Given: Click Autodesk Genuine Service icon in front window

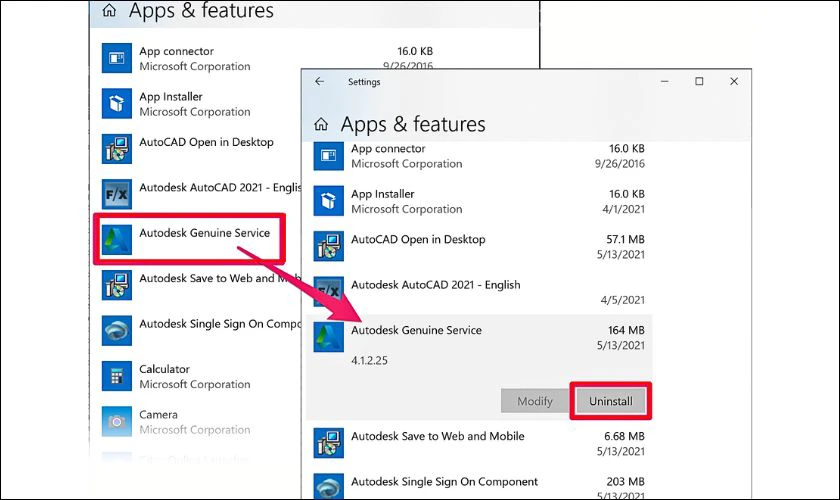Looking at the screenshot, I should pos(328,337).
